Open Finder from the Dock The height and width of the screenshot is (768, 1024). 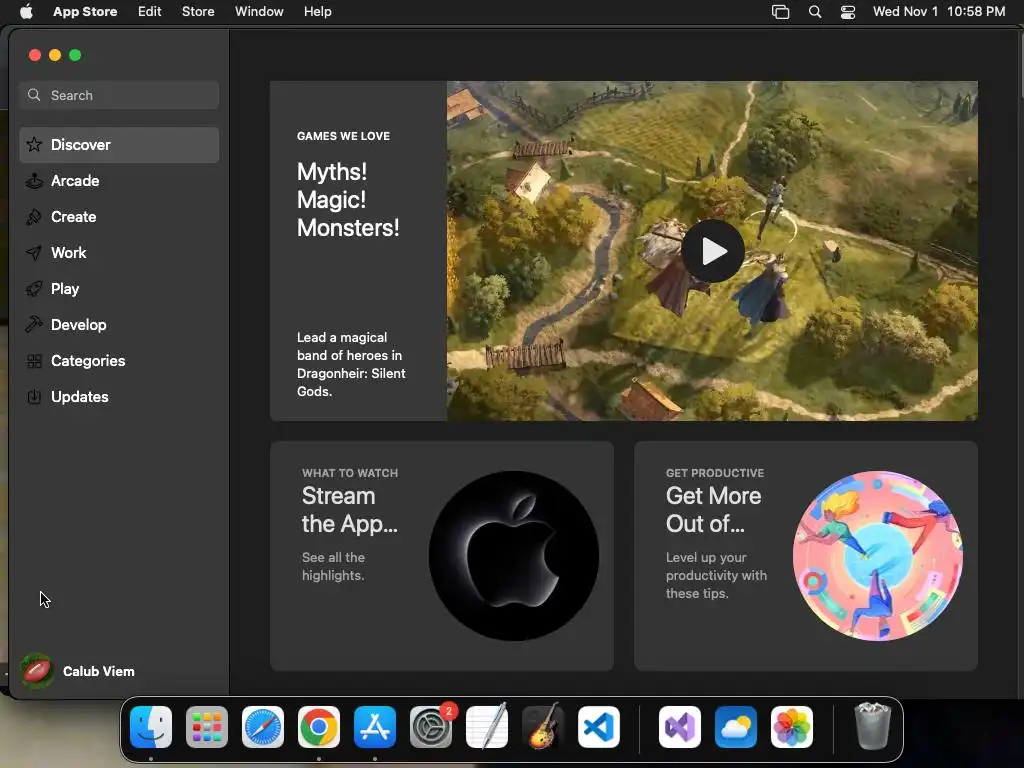tap(151, 727)
